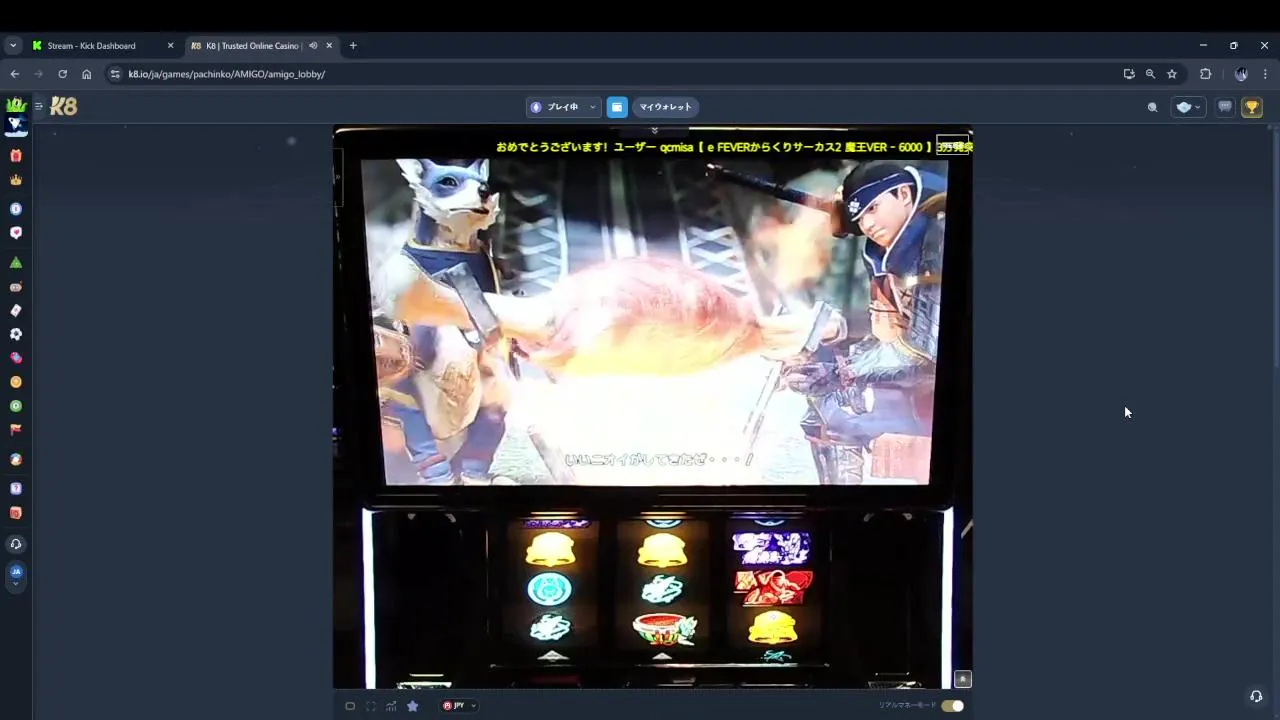Close the Kick Dashboard tab

(x=170, y=46)
